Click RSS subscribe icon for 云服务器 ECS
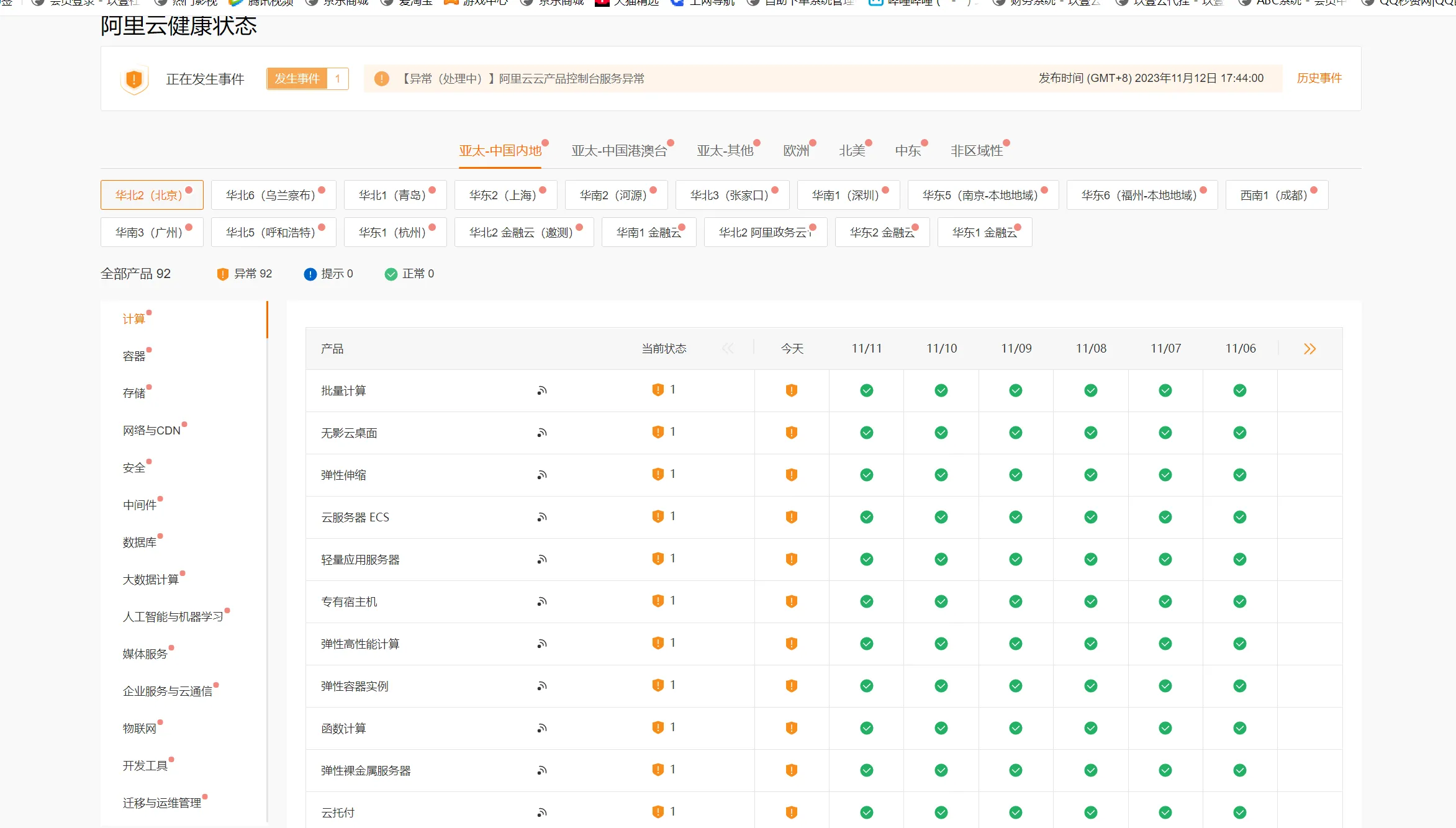The width and height of the screenshot is (1456, 828). 542,517
